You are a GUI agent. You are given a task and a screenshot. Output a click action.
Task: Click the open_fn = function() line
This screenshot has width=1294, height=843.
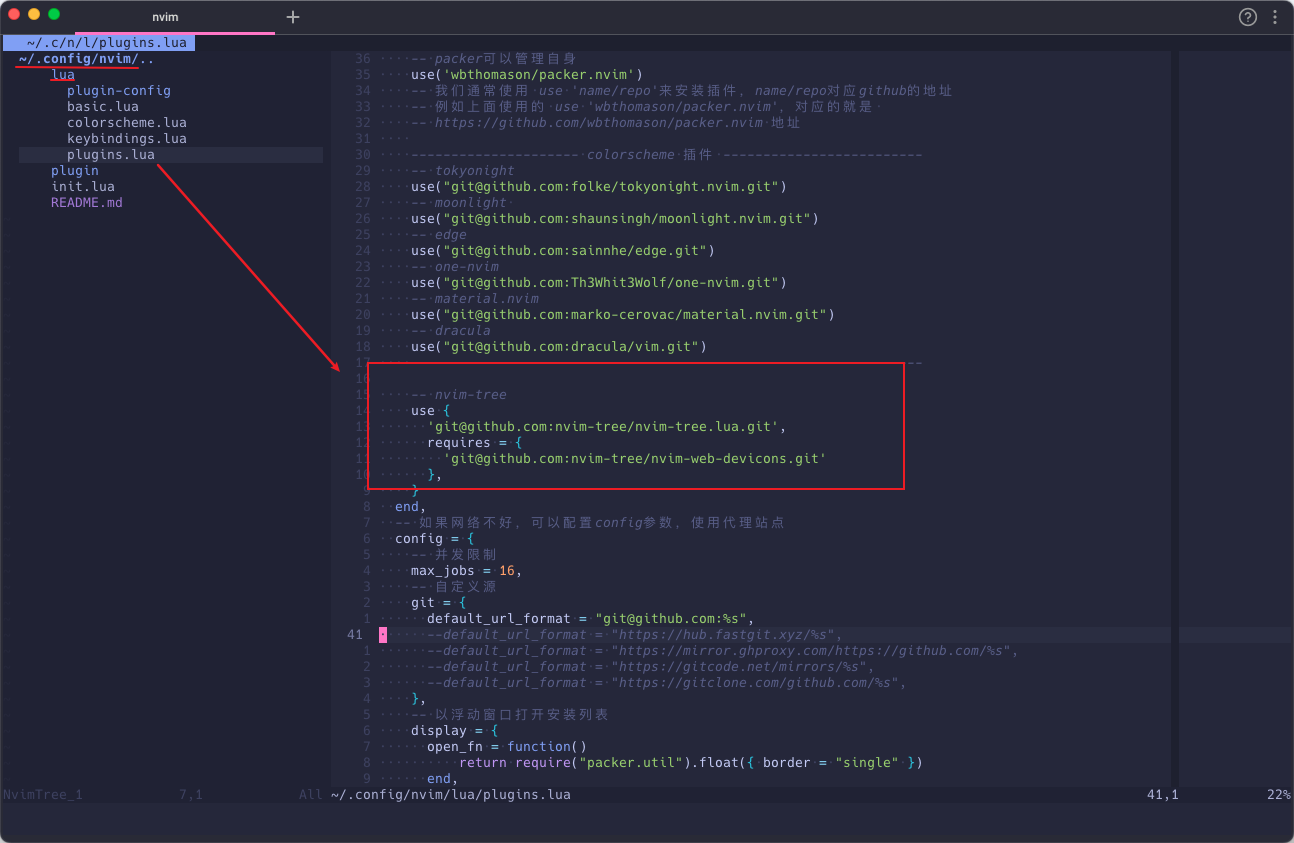click(507, 747)
